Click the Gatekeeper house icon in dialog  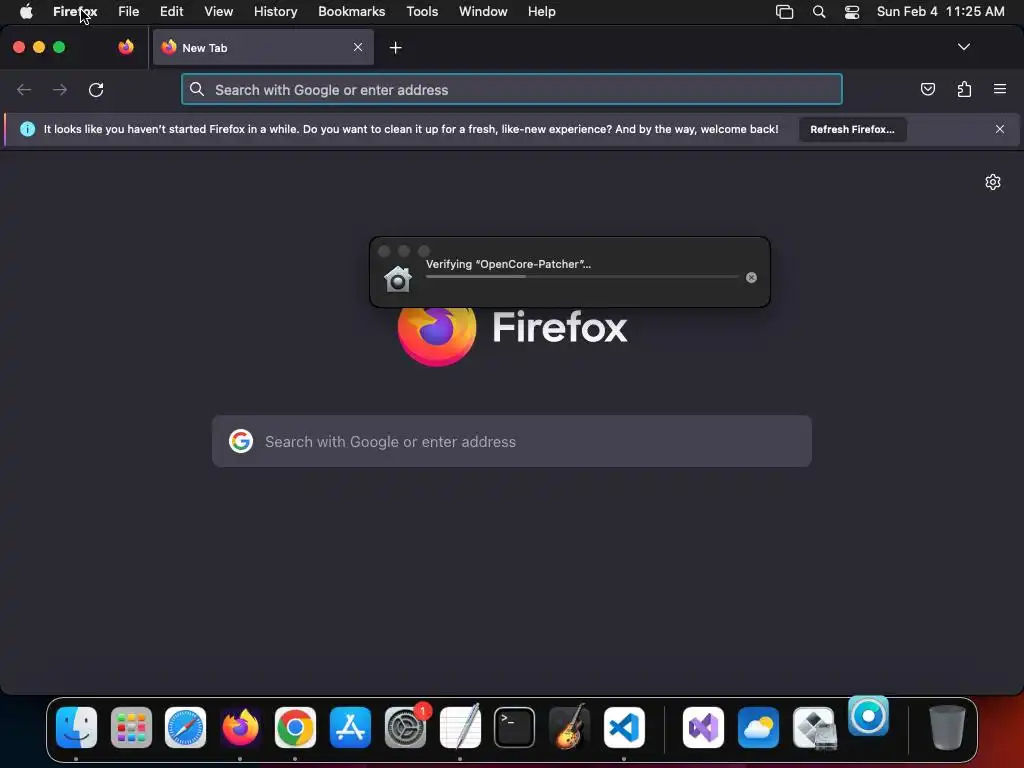pos(398,279)
